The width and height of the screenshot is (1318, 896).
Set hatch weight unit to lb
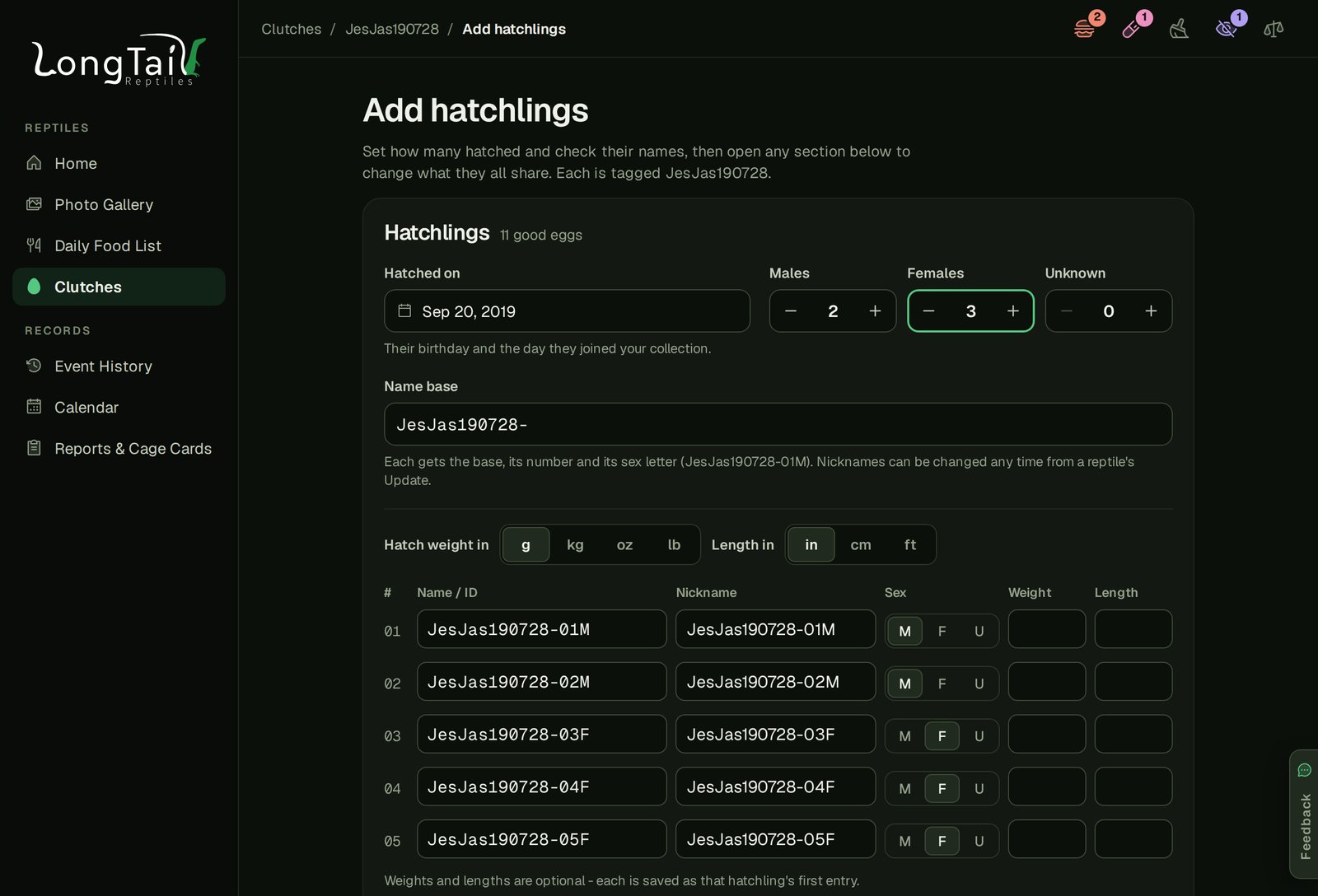[x=674, y=544]
